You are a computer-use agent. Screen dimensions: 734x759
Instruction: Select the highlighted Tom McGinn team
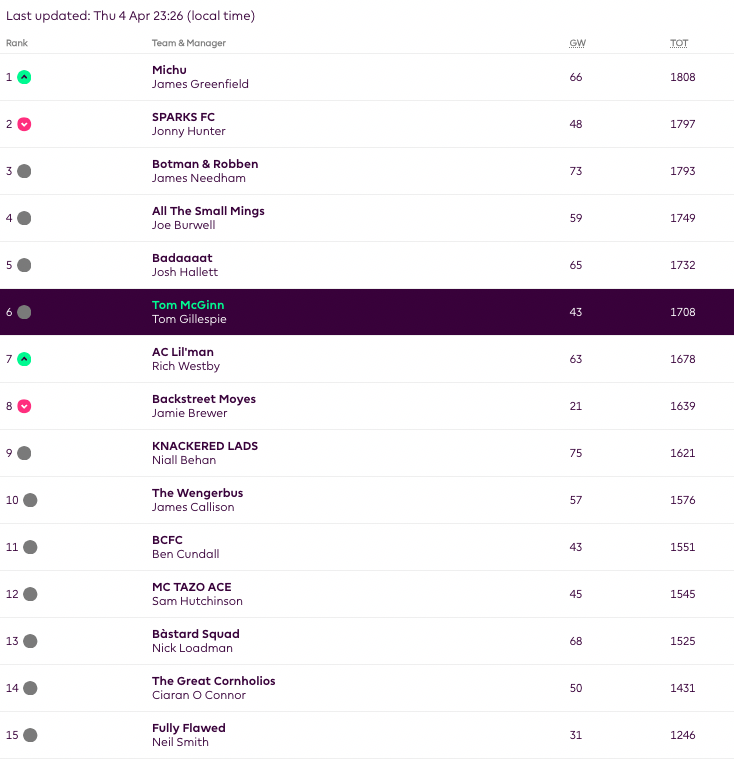(x=188, y=305)
